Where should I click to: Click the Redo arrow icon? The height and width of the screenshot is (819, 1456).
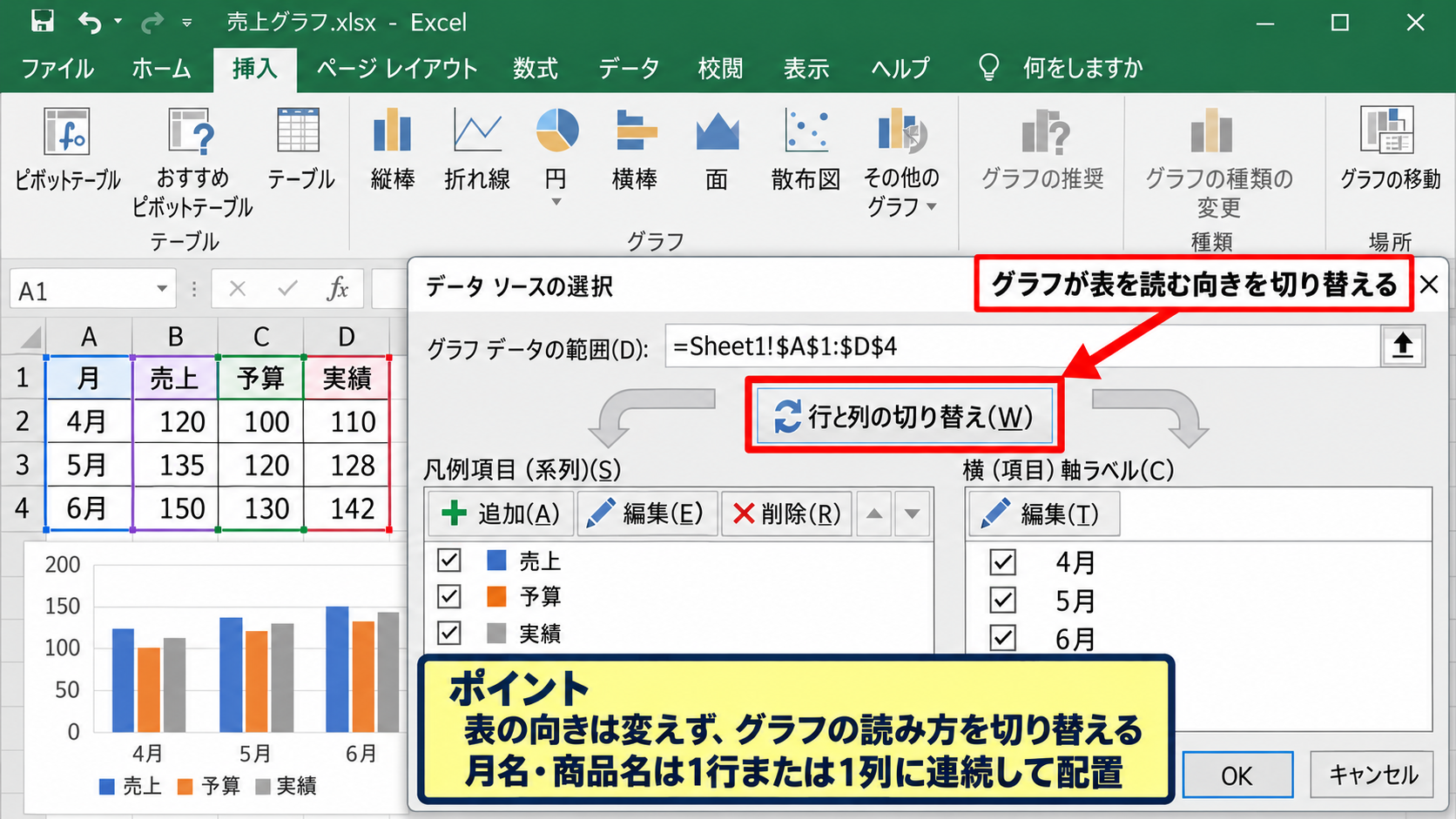(x=152, y=22)
